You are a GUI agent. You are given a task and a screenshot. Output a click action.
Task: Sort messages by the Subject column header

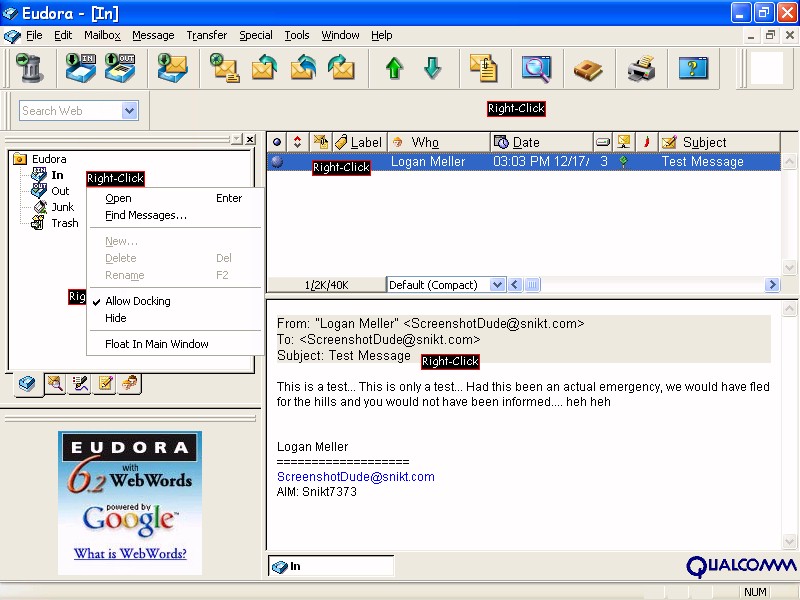719,142
